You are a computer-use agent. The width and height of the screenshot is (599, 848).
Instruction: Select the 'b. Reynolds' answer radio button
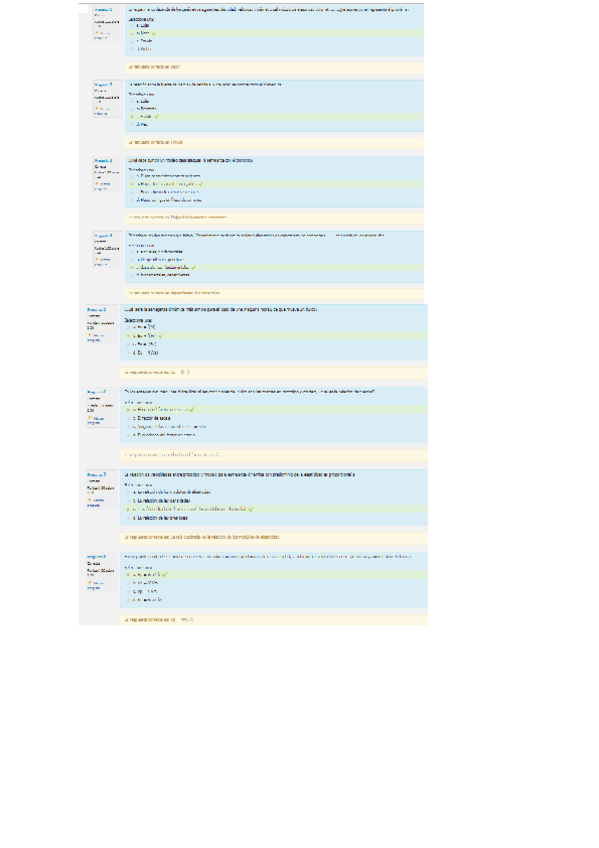click(132, 109)
